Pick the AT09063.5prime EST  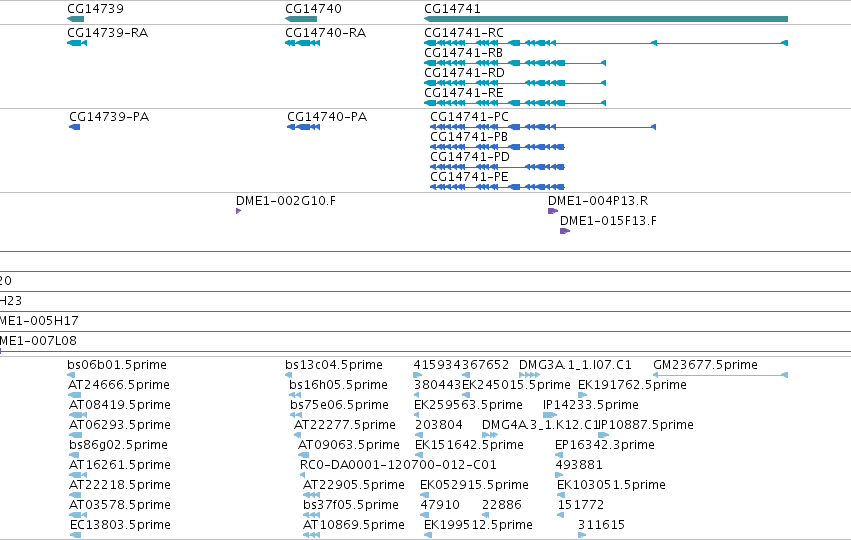(349, 445)
